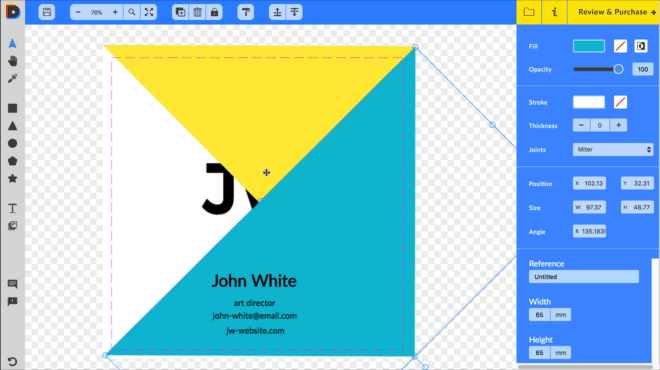Click the Opacity slider handle
The width and height of the screenshot is (660, 370).
click(618, 69)
